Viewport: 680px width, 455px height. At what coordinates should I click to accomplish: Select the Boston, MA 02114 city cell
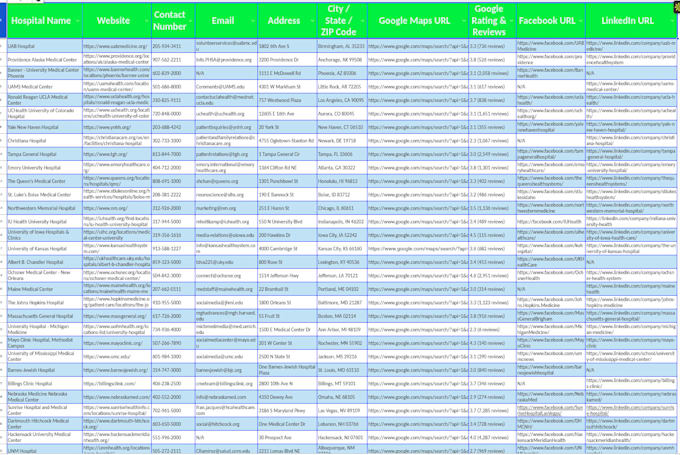[x=342, y=316]
